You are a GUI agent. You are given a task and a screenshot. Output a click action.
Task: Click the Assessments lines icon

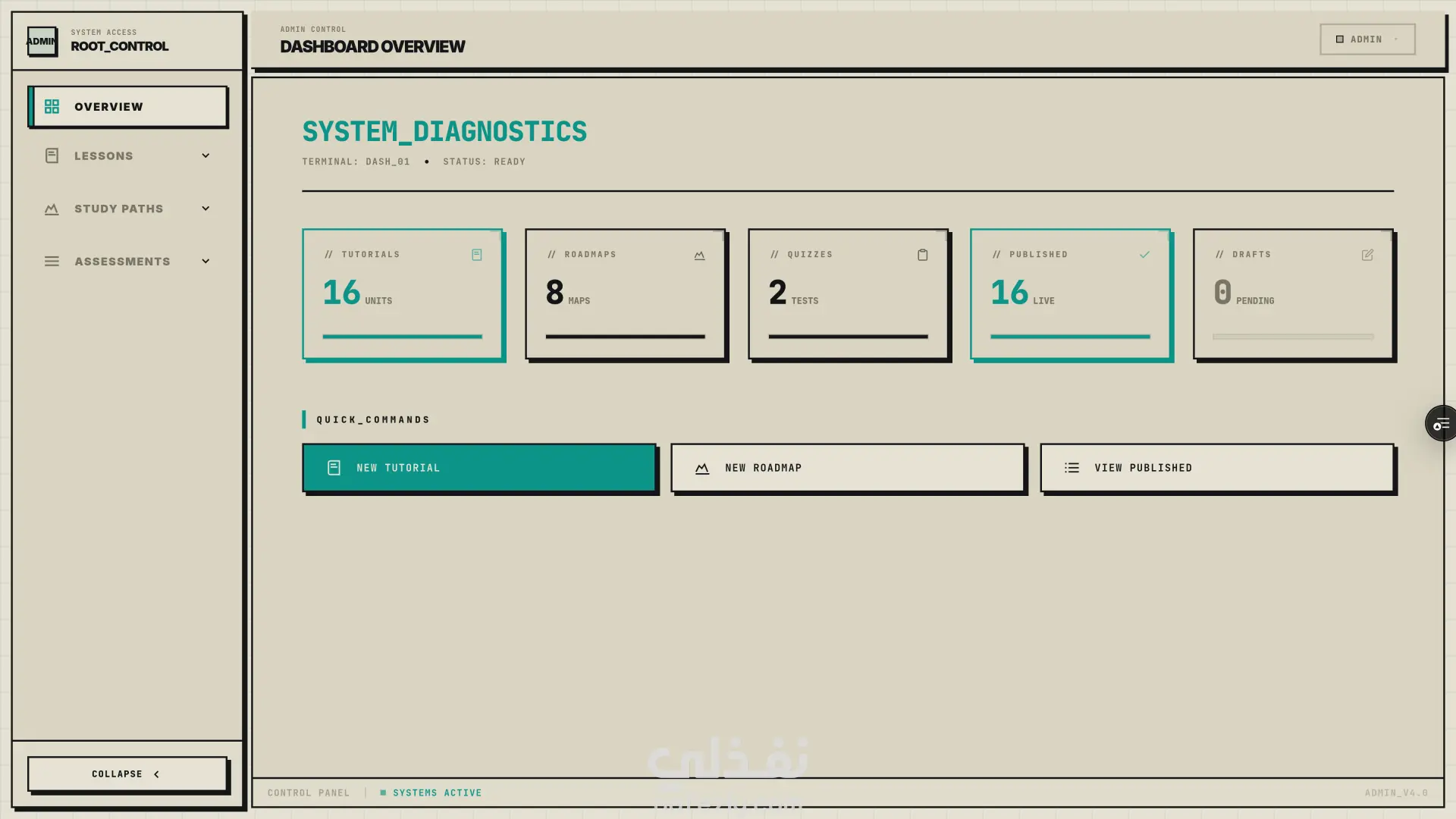(x=52, y=262)
